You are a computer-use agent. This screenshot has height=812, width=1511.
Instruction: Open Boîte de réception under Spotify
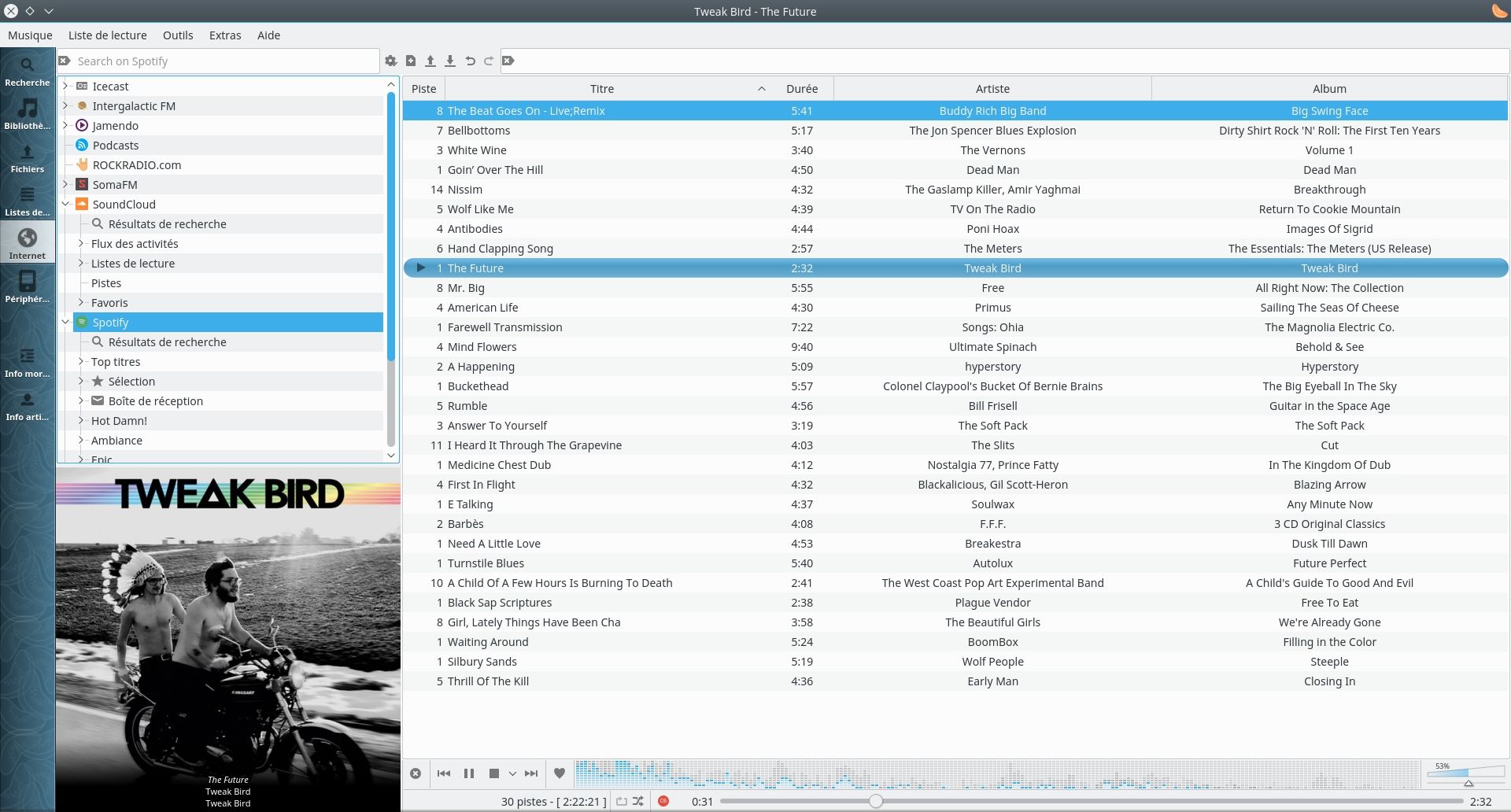tap(156, 400)
